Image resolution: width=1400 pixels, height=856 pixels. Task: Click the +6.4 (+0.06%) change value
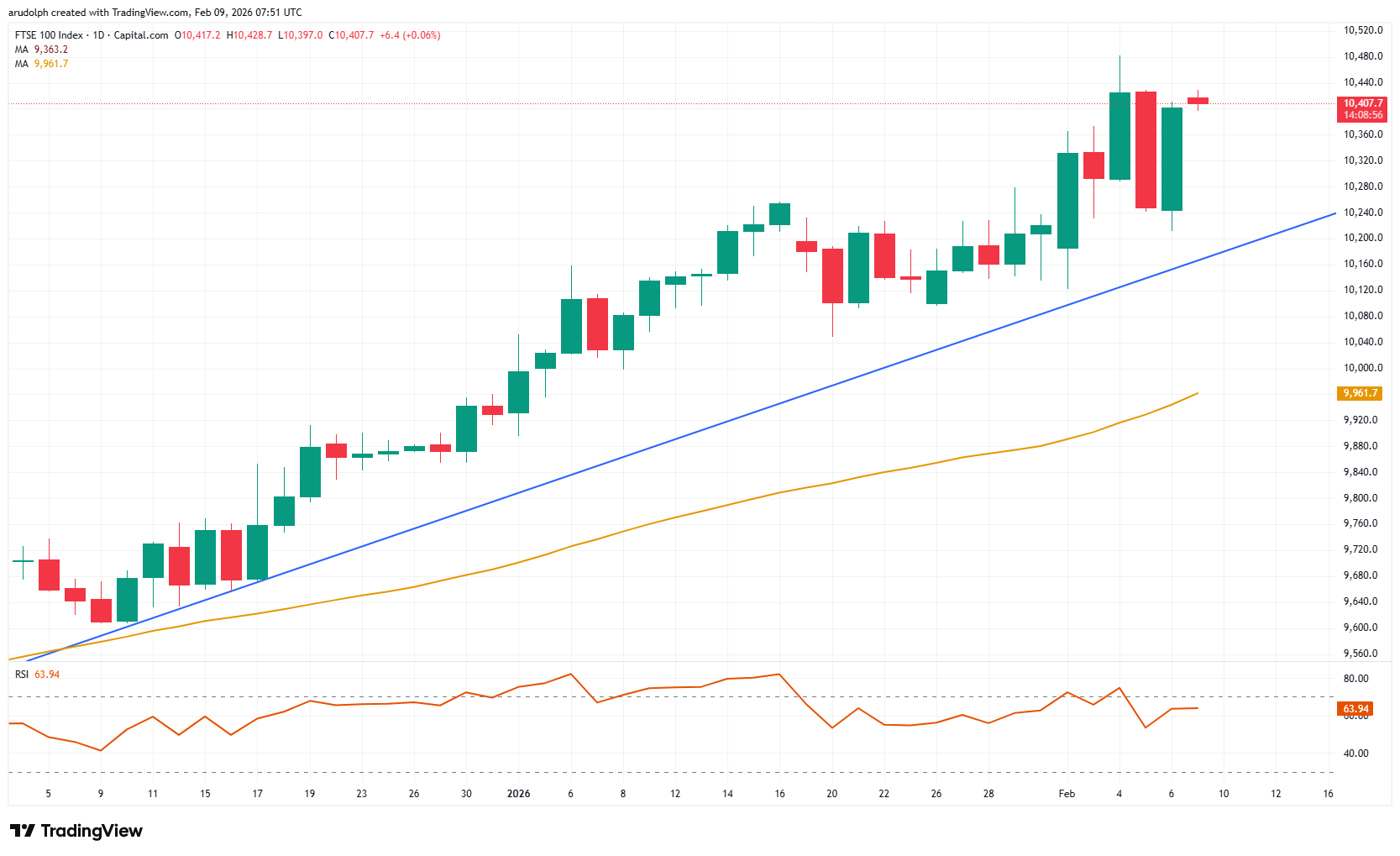409,35
